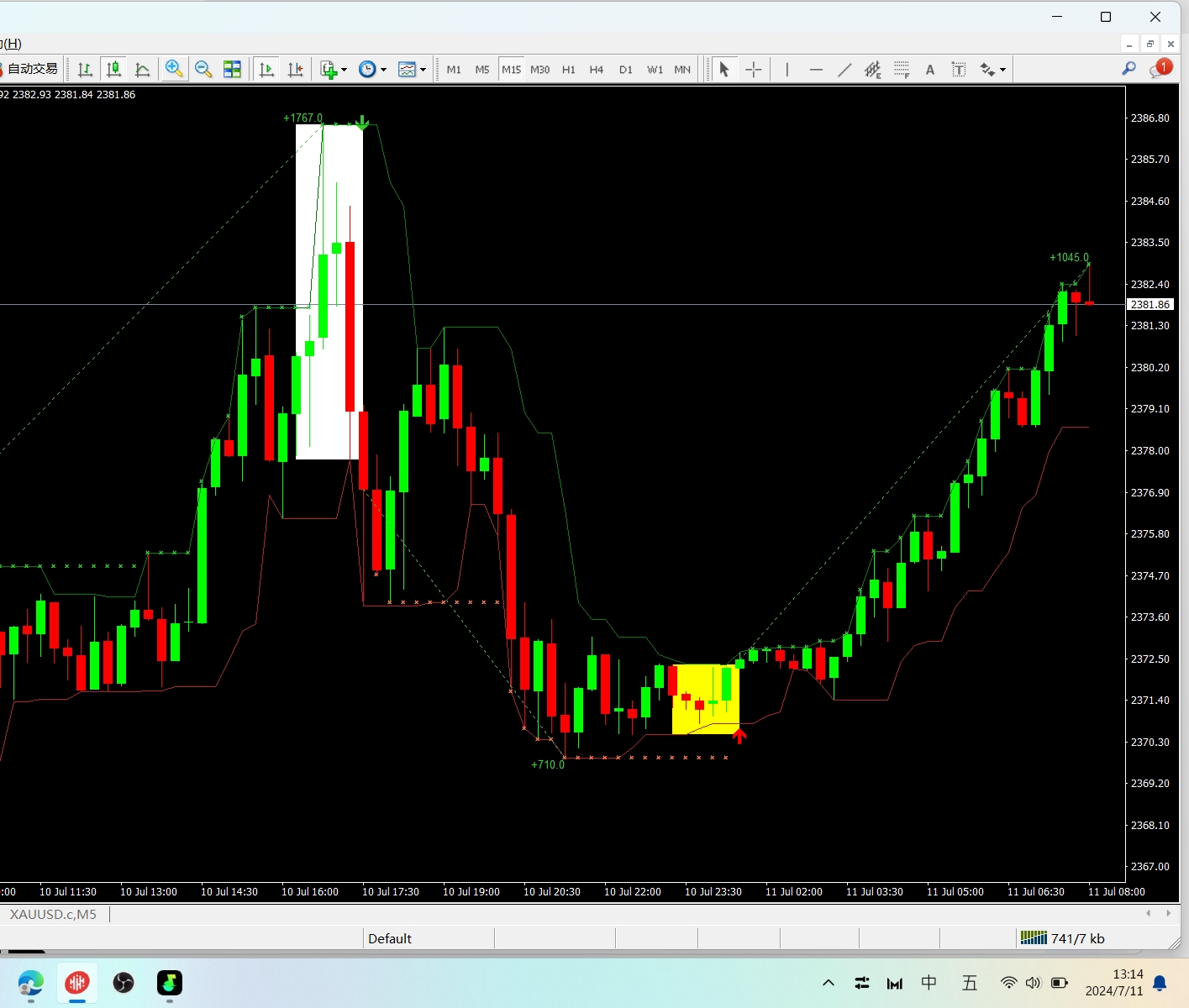Click the tile windows icon
The image size is (1189, 1008).
(x=232, y=70)
